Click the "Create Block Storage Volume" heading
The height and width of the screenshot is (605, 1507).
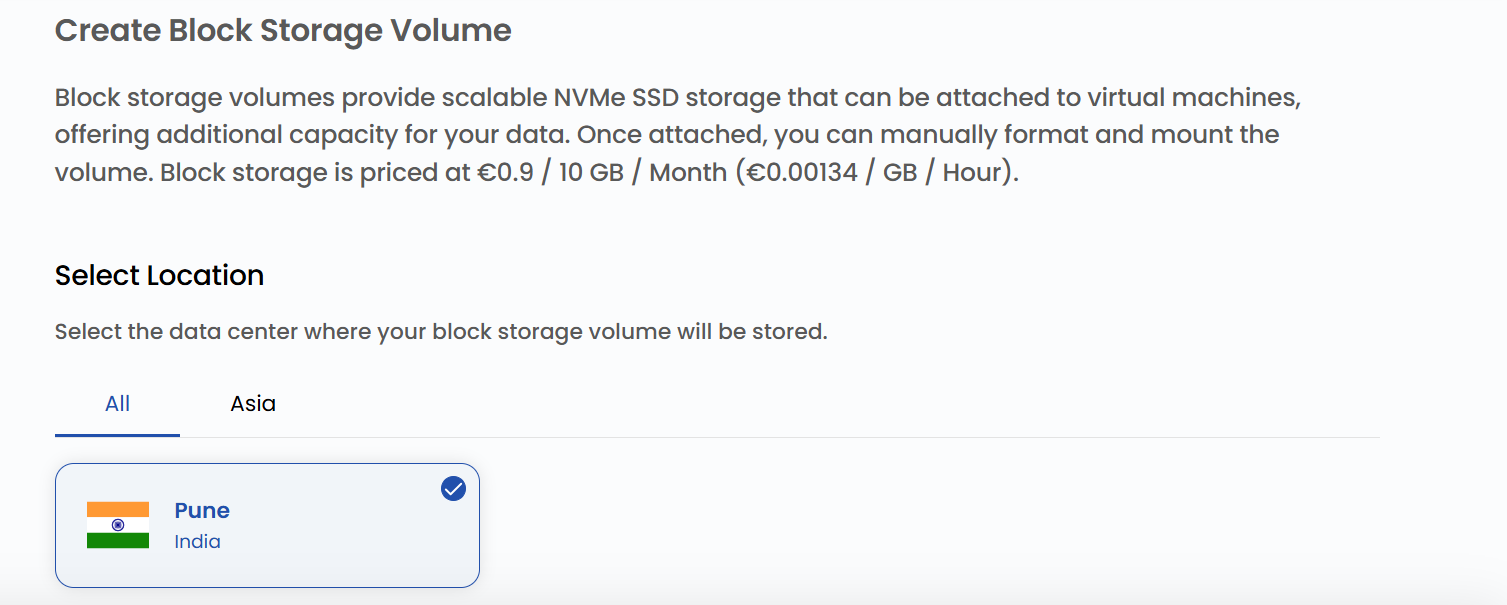pyautogui.click(x=283, y=31)
